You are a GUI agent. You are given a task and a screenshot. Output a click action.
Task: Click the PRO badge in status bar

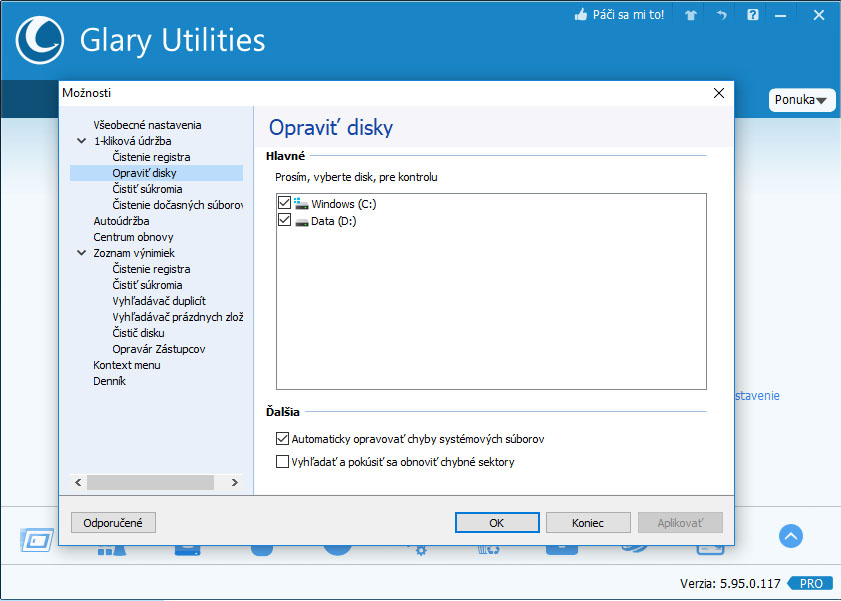click(809, 583)
